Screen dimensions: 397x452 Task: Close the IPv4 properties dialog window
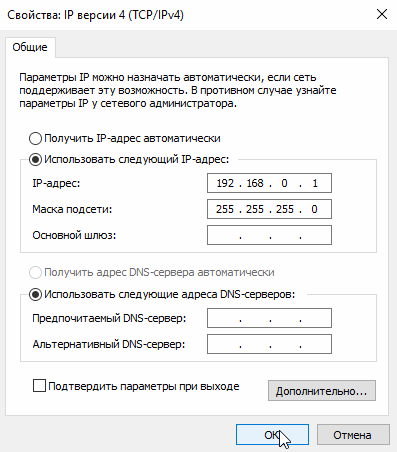click(382, 14)
